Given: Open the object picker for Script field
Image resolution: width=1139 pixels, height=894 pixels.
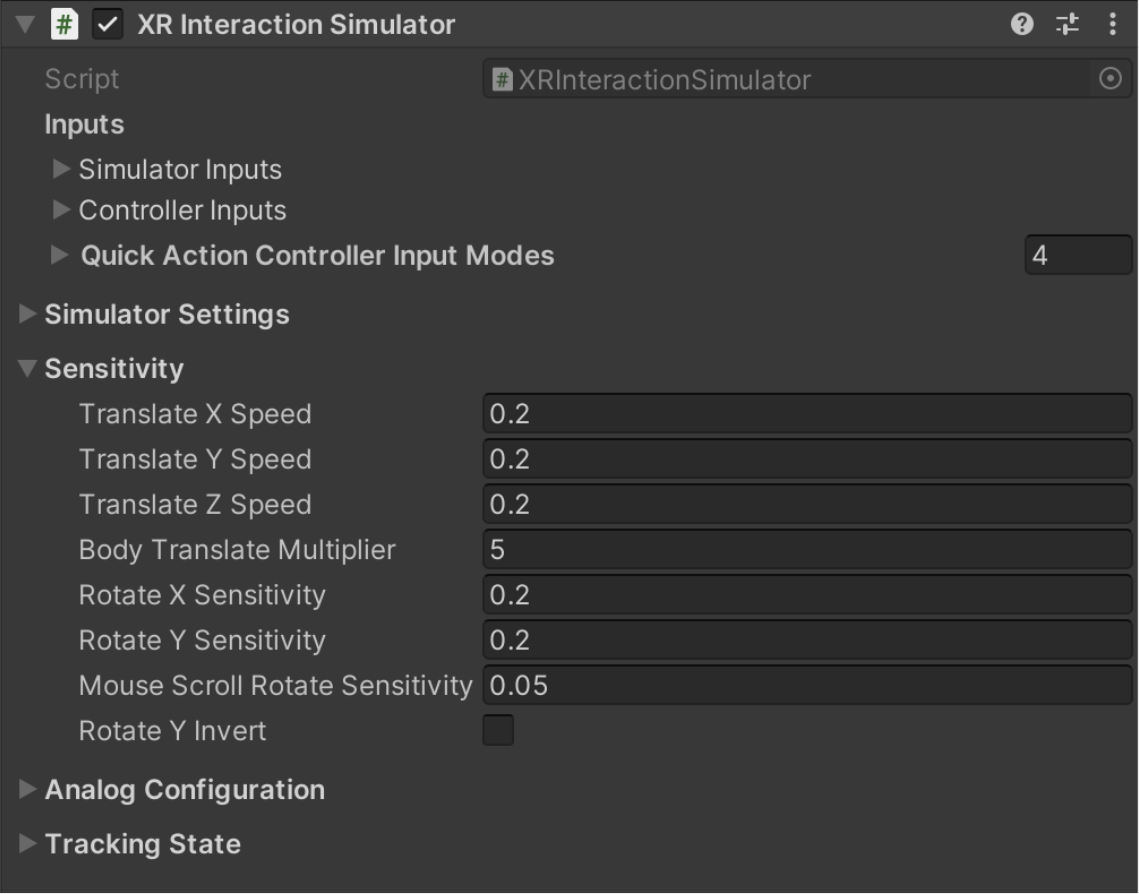Looking at the screenshot, I should tap(1110, 78).
